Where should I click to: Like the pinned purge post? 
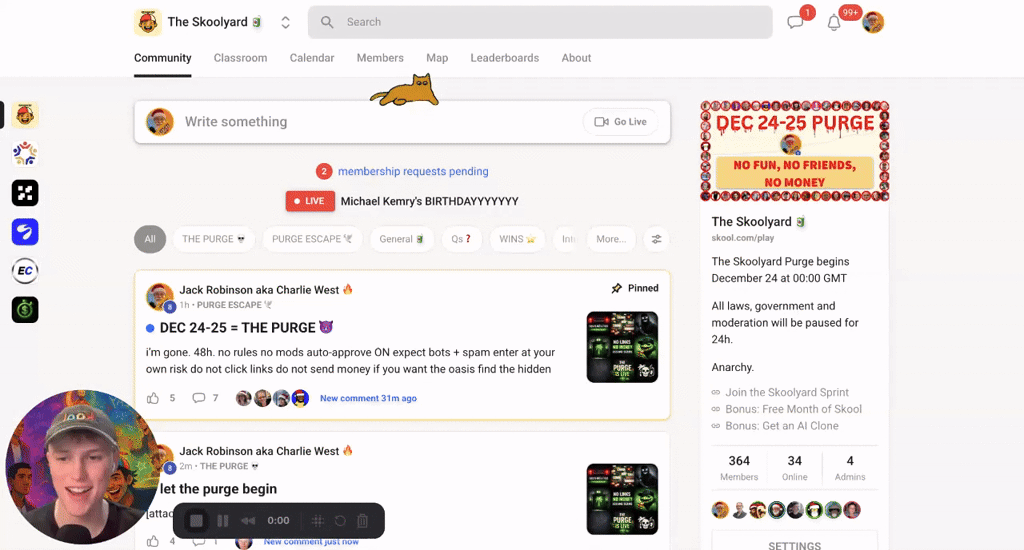click(153, 398)
